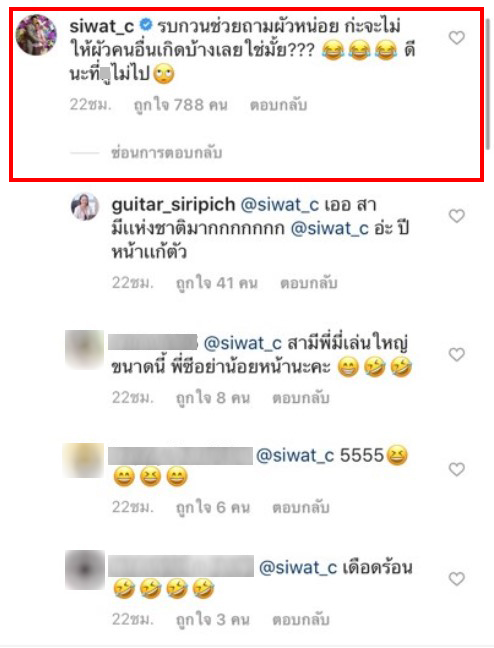Open siwat_c's profile picture

(36, 35)
